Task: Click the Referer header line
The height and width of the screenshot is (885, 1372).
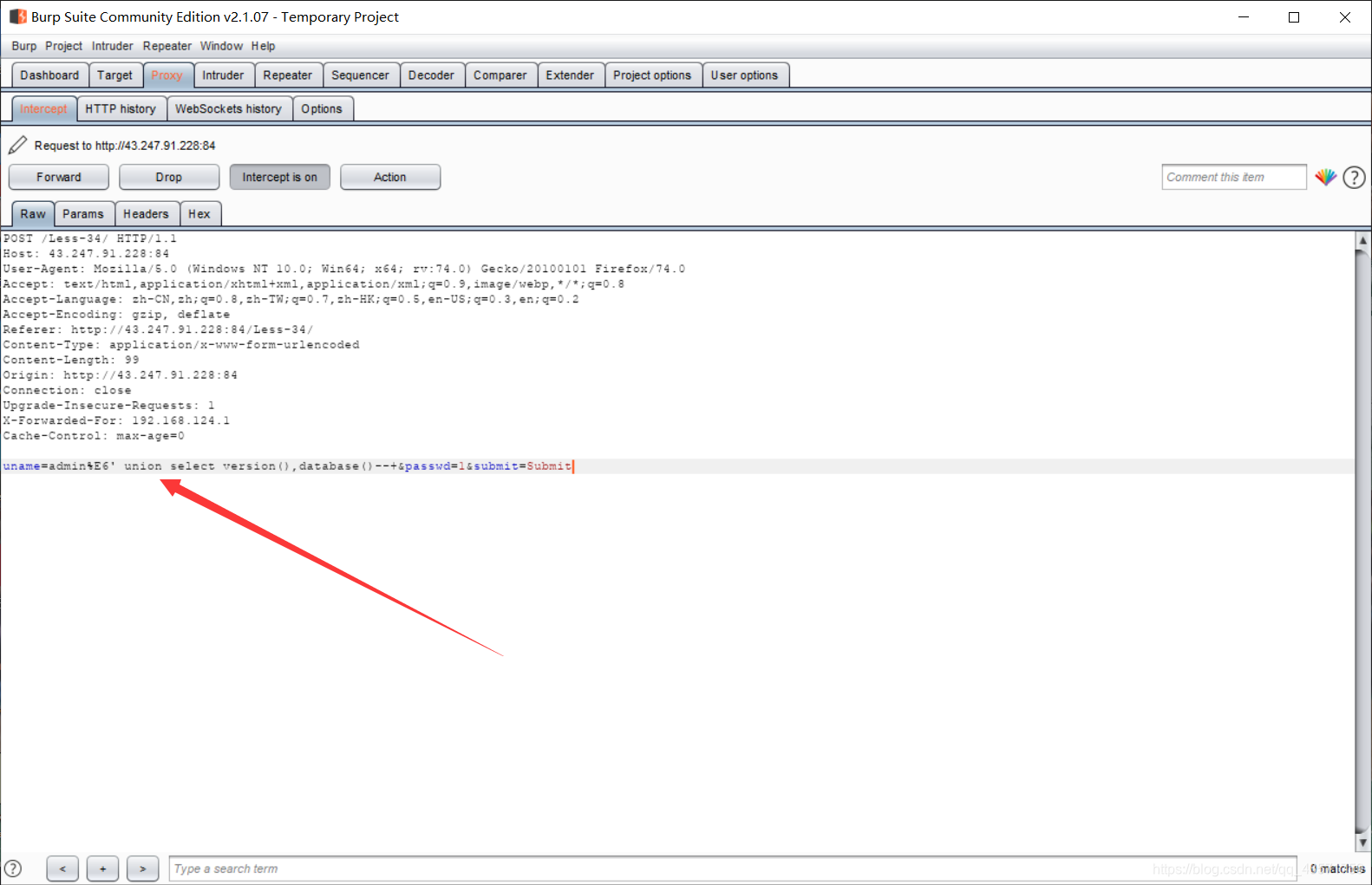Action: coord(158,329)
